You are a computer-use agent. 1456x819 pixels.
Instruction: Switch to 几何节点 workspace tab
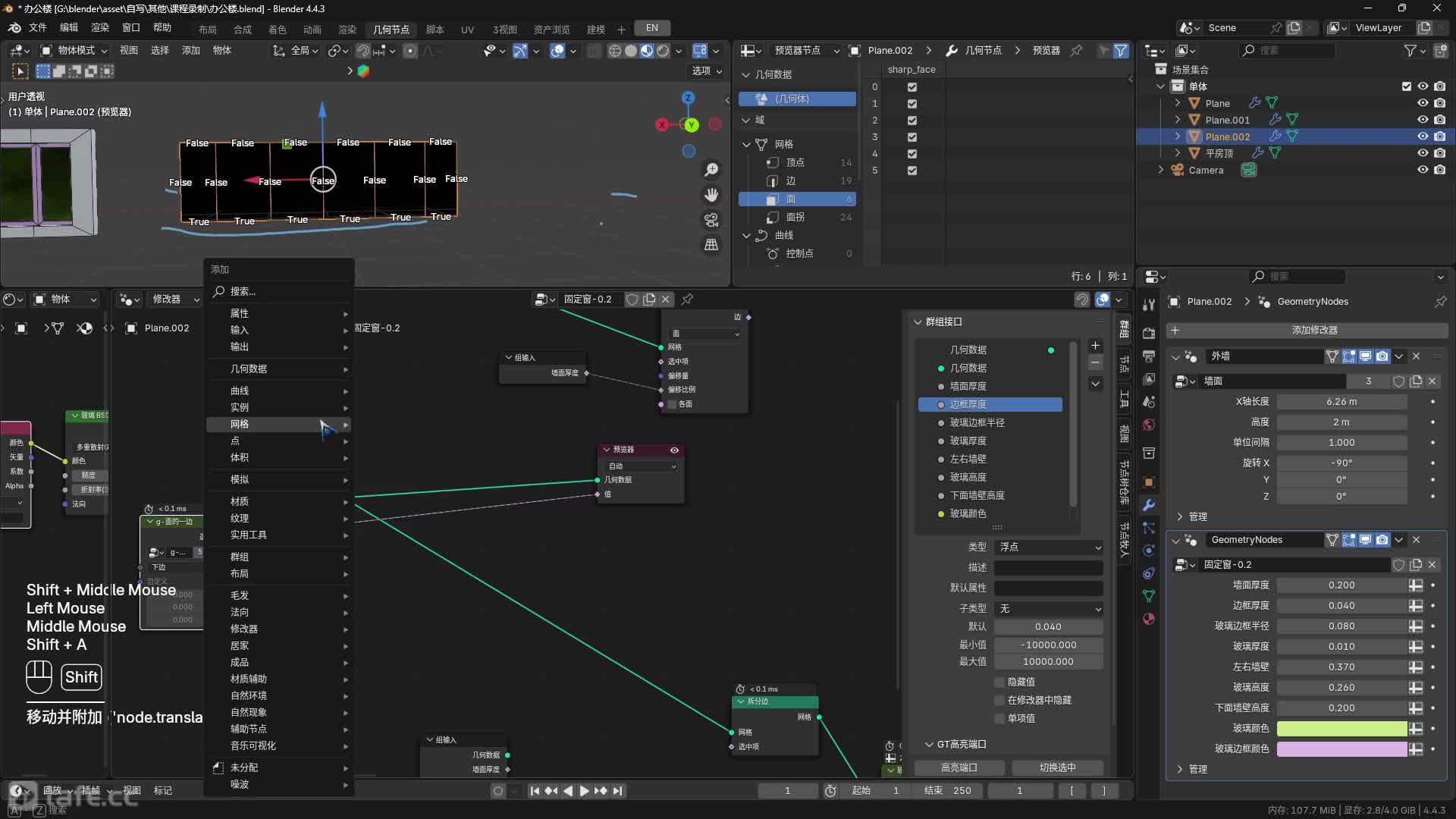[391, 30]
